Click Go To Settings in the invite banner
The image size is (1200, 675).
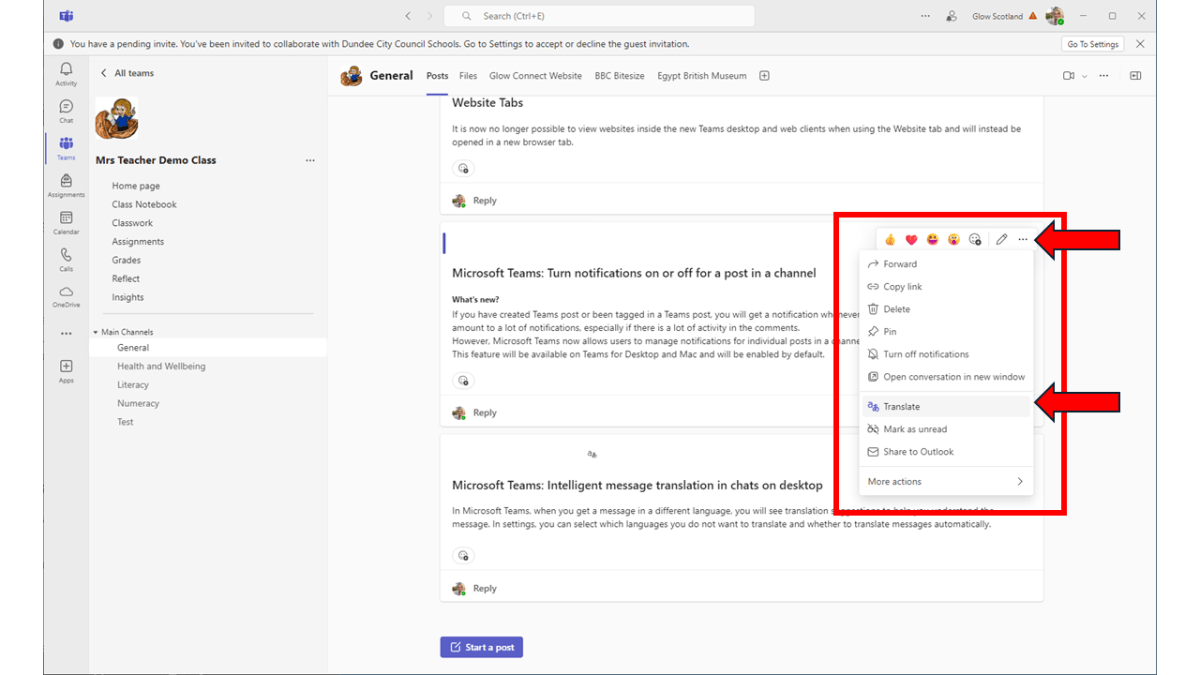1092,43
